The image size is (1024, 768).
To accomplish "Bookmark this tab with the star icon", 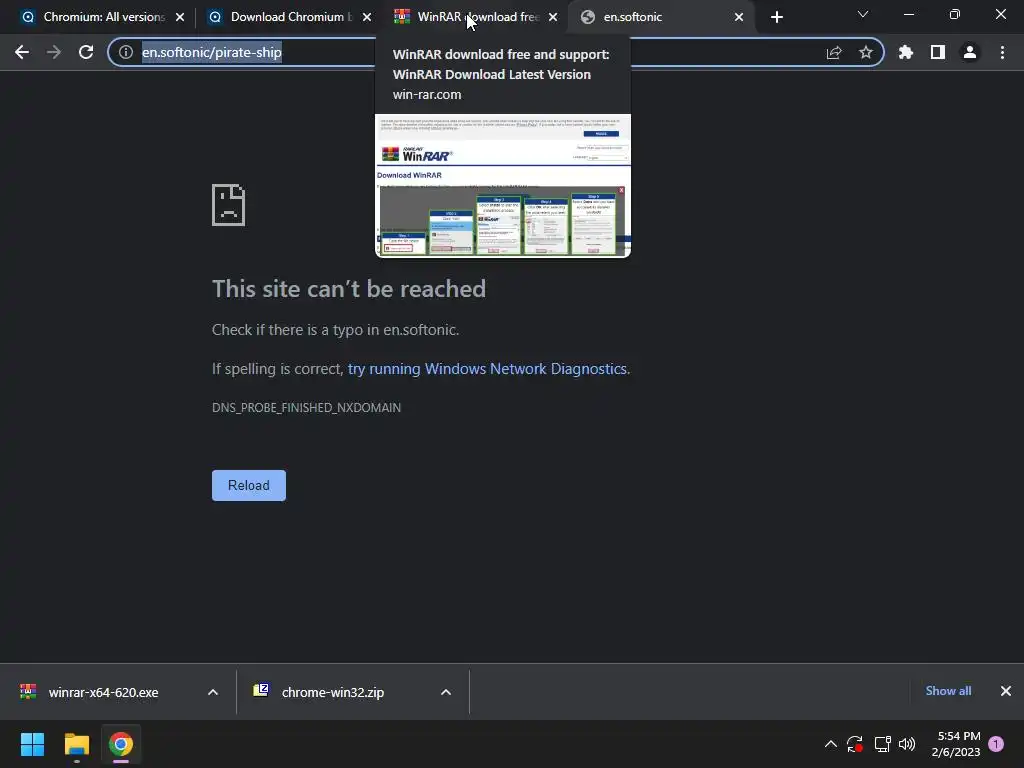I will 866,52.
